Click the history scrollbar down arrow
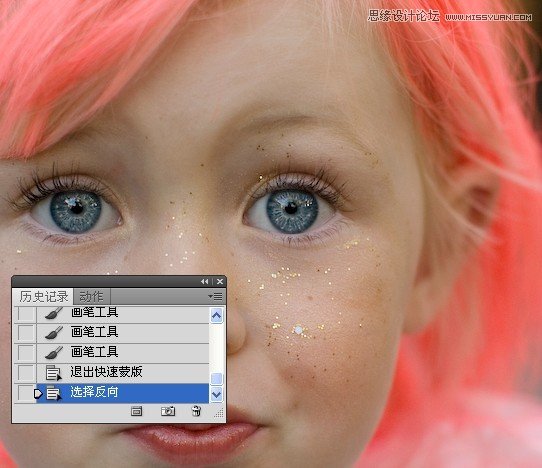This screenshot has height=468, width=542. (x=216, y=394)
